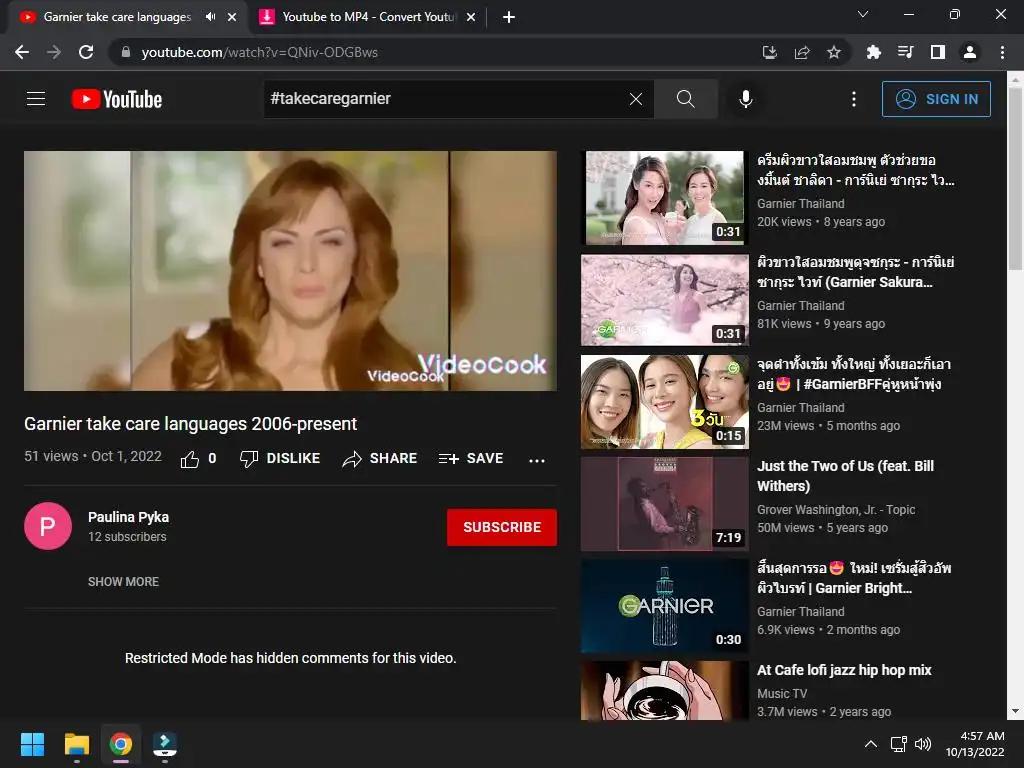Open Chrome extensions puzzle icon
Viewport: 1024px width, 768px height.
(x=873, y=52)
